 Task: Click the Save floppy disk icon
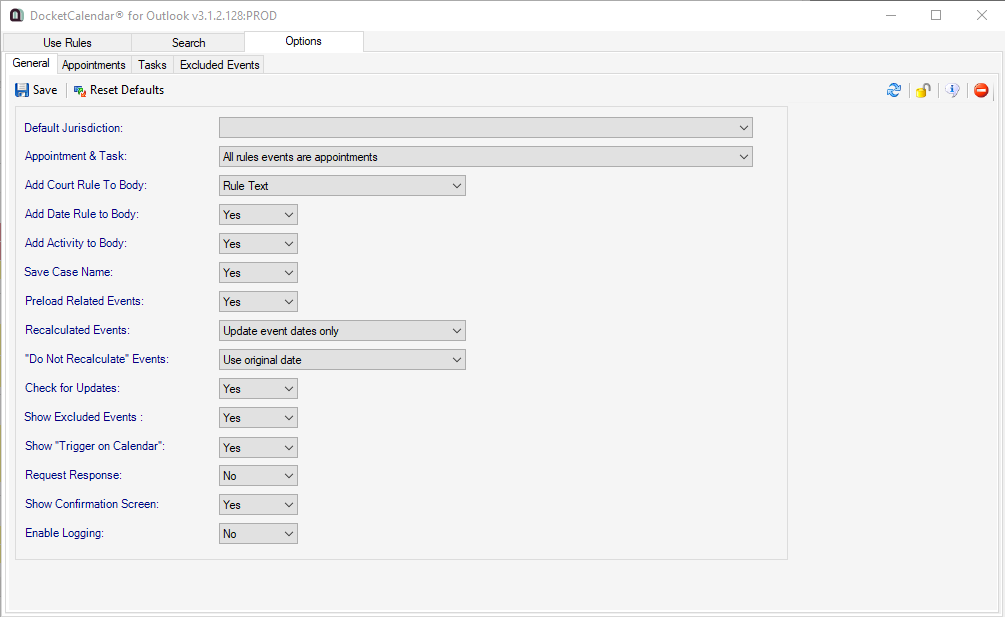click(22, 90)
